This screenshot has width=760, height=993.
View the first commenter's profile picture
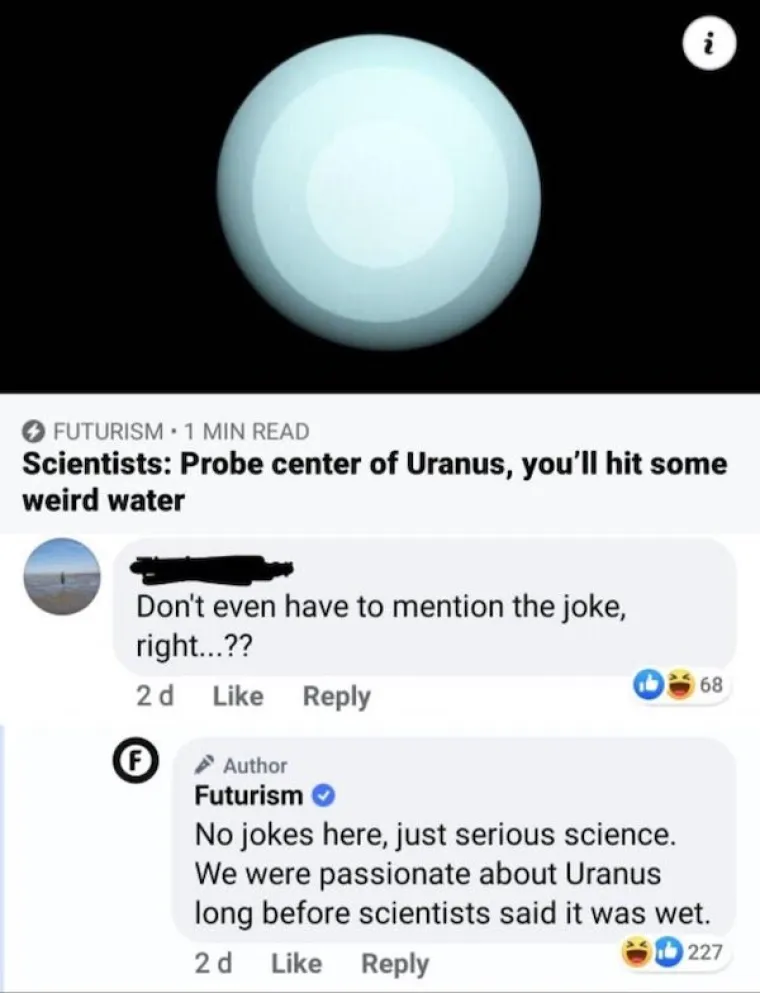click(62, 576)
